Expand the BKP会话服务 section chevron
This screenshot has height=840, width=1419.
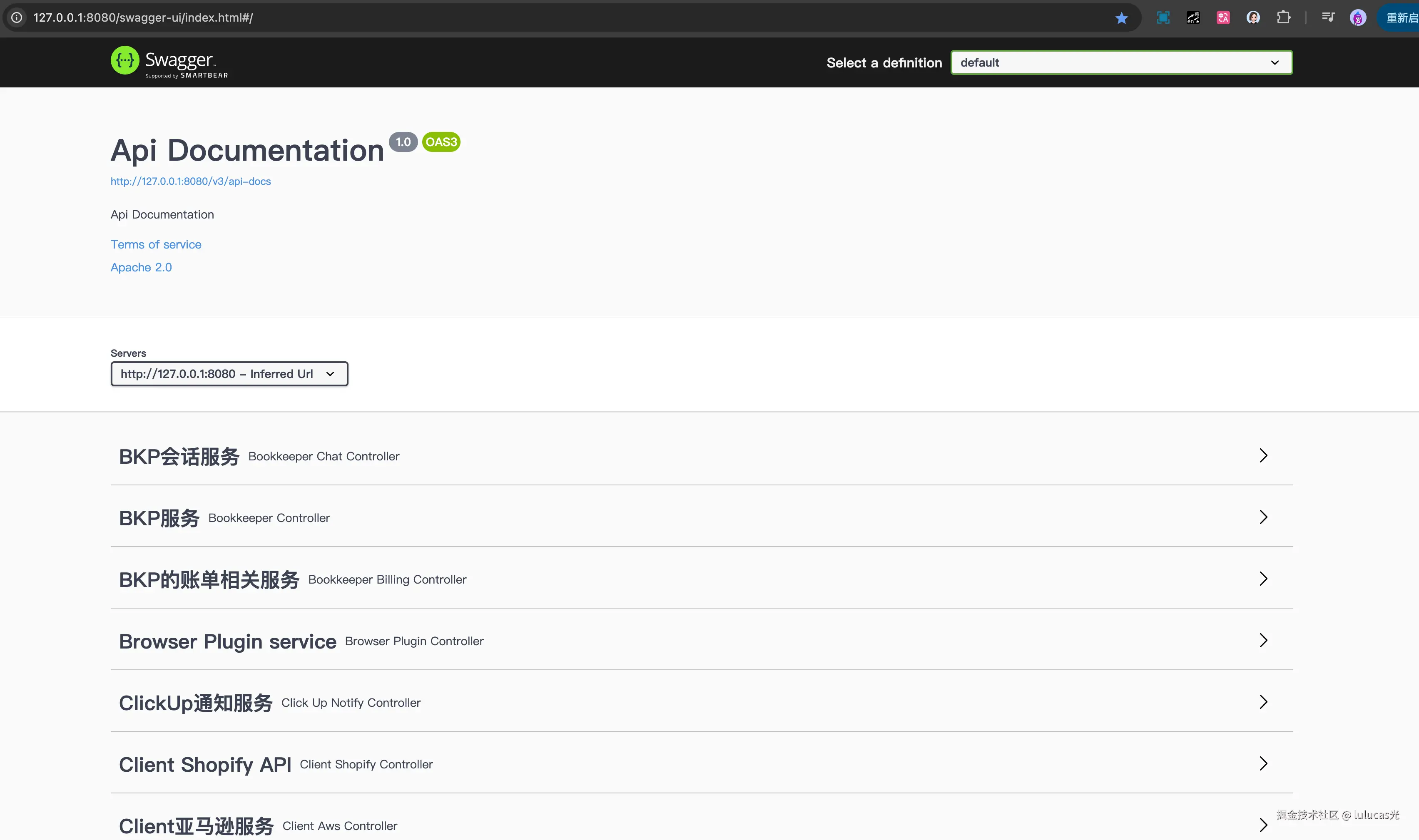click(1263, 456)
